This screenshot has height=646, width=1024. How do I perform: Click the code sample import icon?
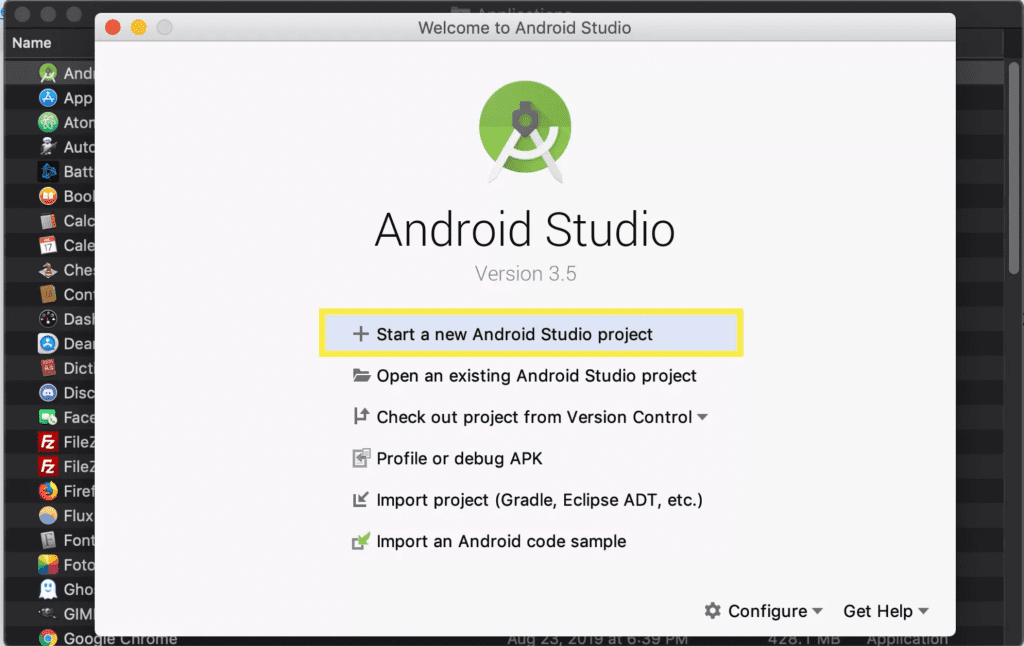click(x=361, y=541)
